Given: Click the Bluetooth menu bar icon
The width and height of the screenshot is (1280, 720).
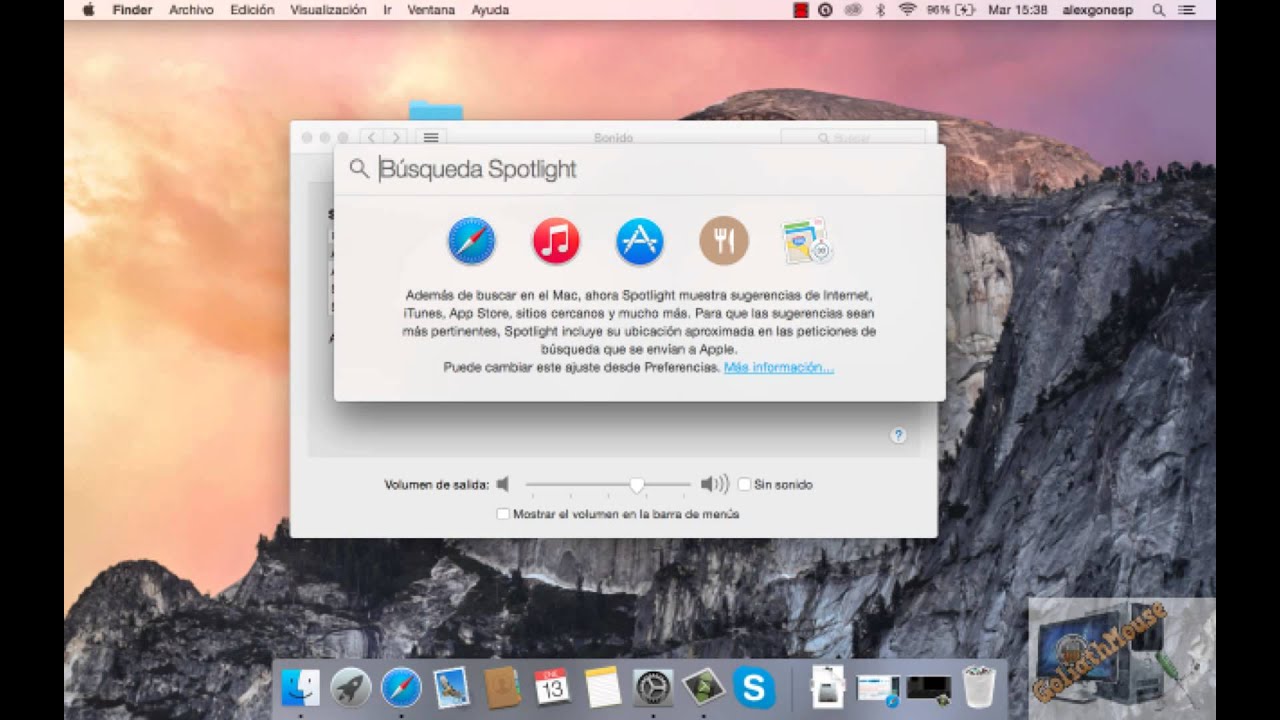Looking at the screenshot, I should click(881, 10).
